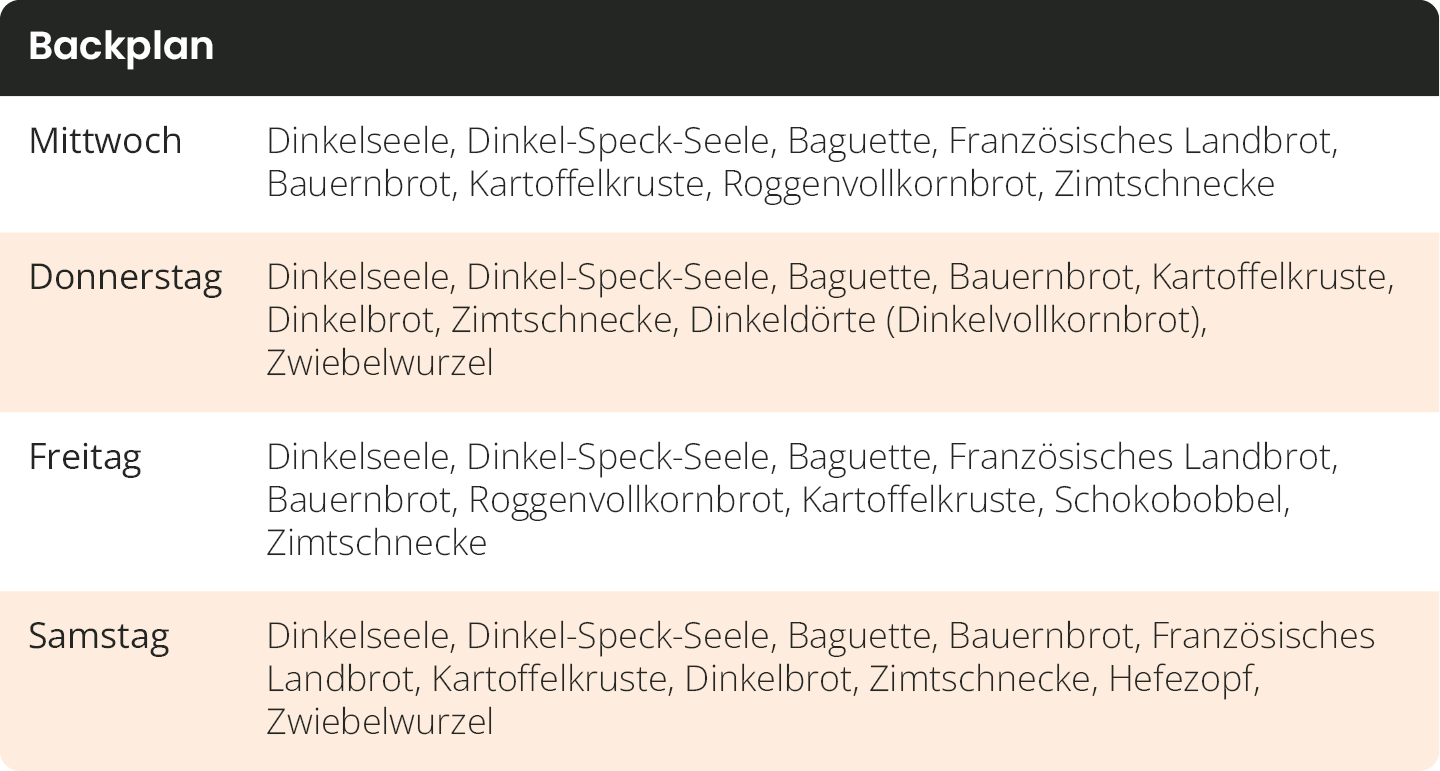Click Zimtschnecke in the Freitag row

point(377,542)
